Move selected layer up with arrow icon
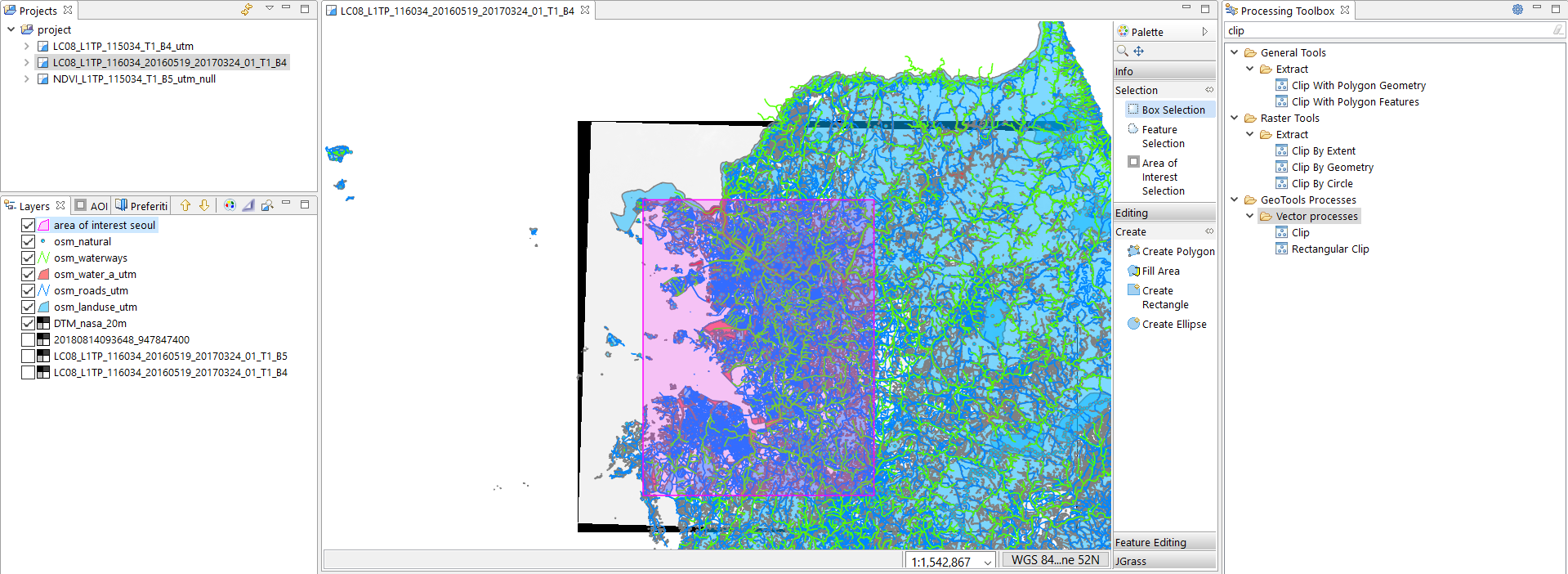 tap(185, 205)
